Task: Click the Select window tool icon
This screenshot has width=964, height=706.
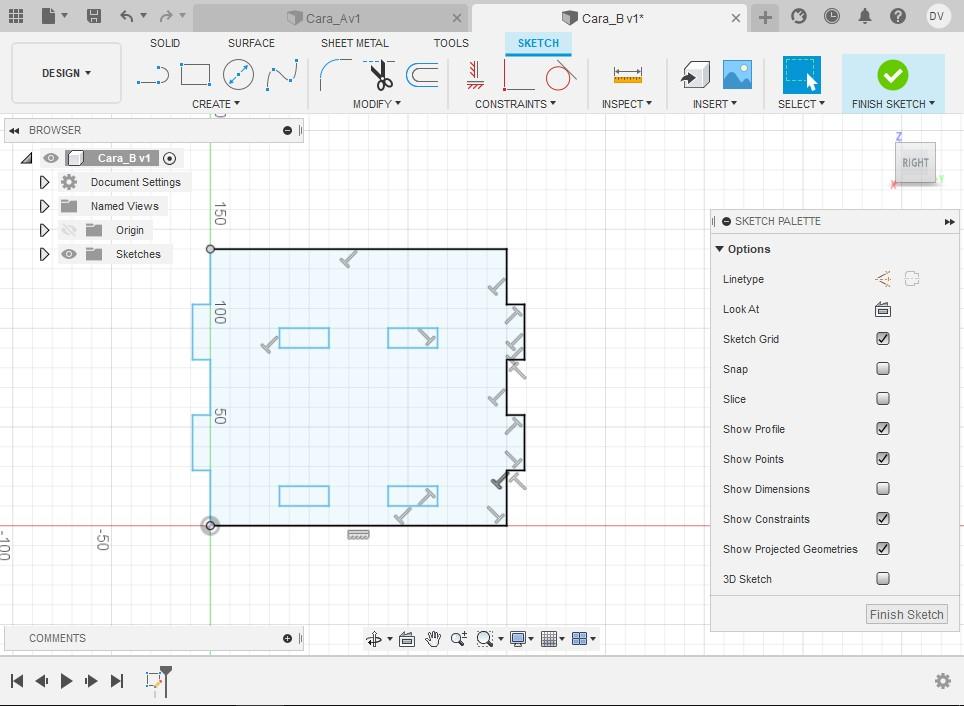Action: point(801,75)
